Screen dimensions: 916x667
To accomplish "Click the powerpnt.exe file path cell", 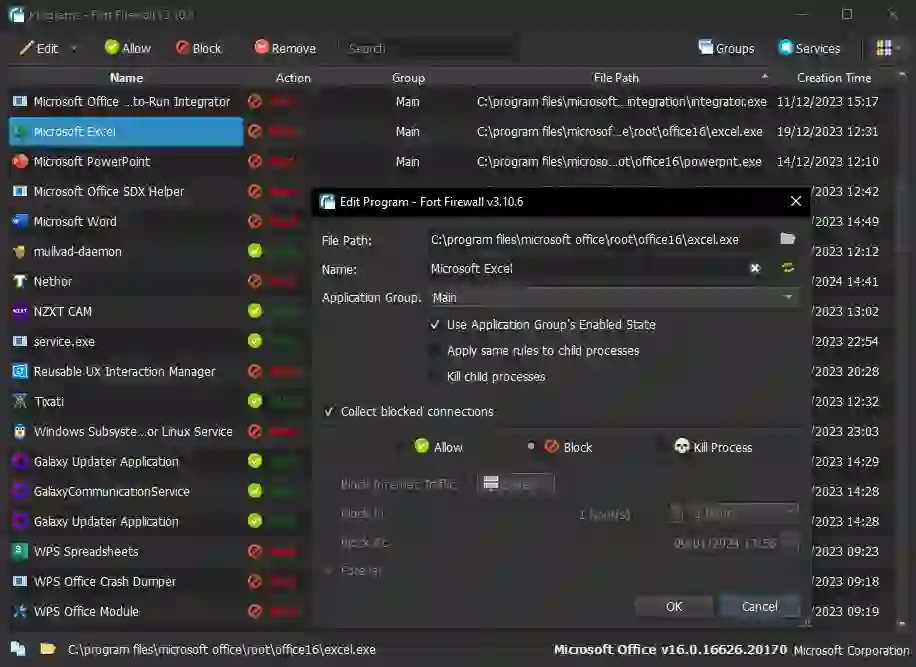I will (x=619, y=162).
